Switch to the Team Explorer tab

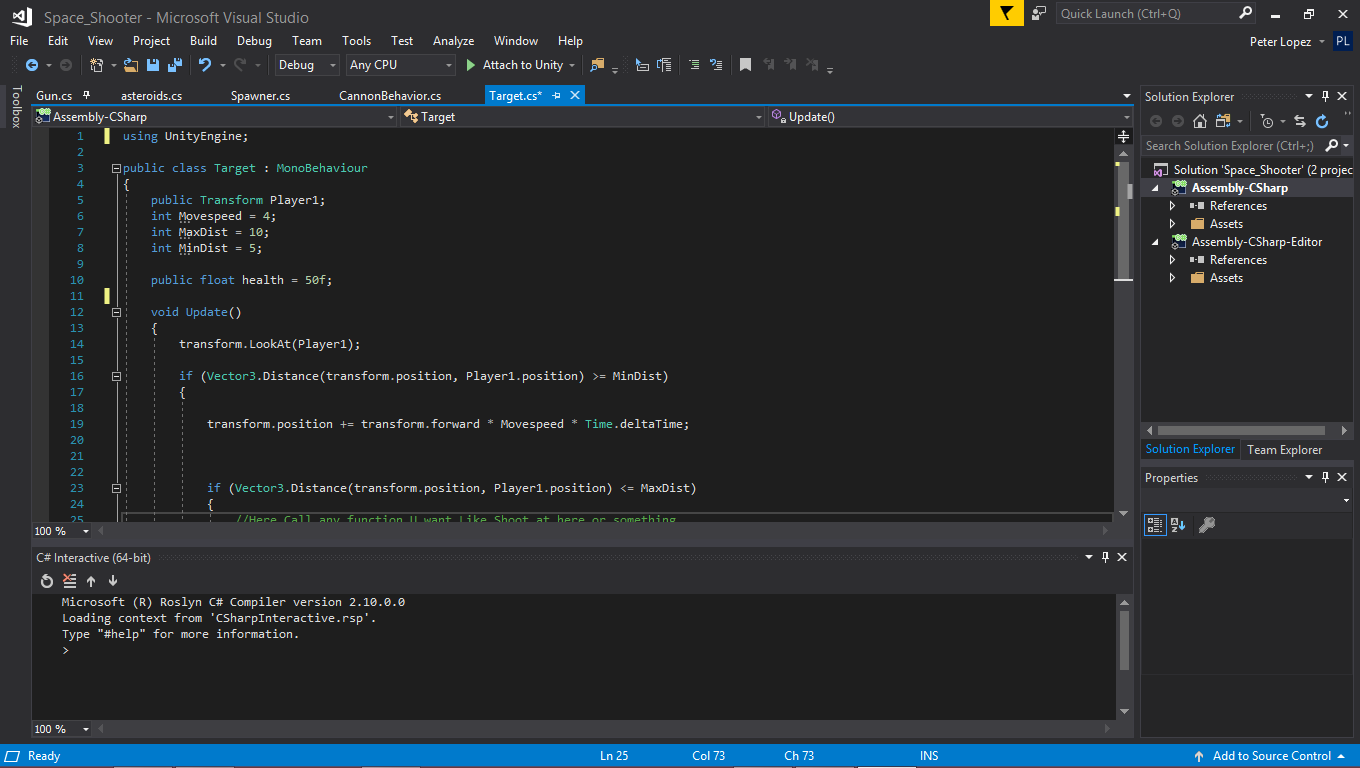tap(1284, 450)
